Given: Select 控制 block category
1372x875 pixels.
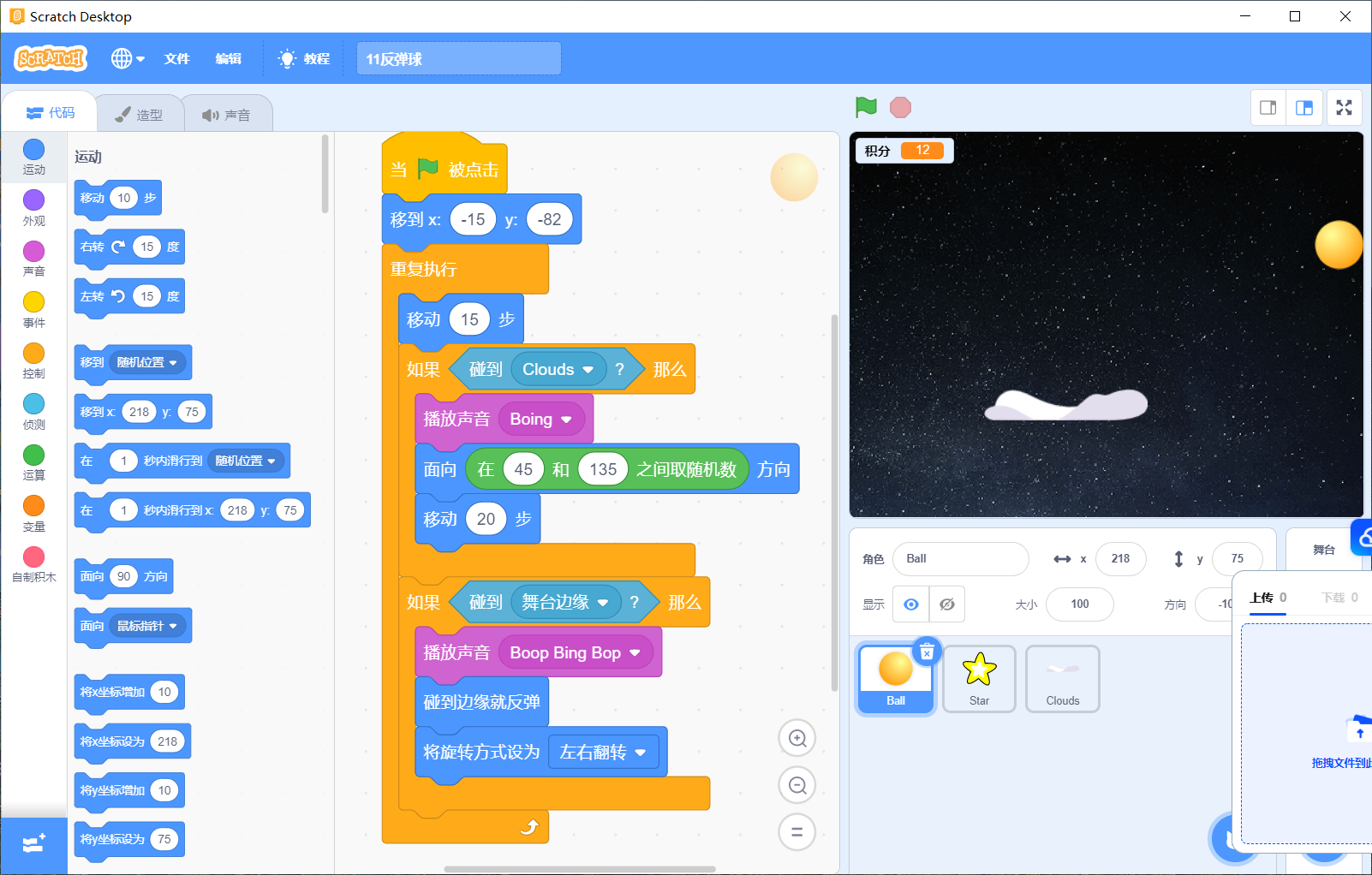Looking at the screenshot, I should point(34,361).
